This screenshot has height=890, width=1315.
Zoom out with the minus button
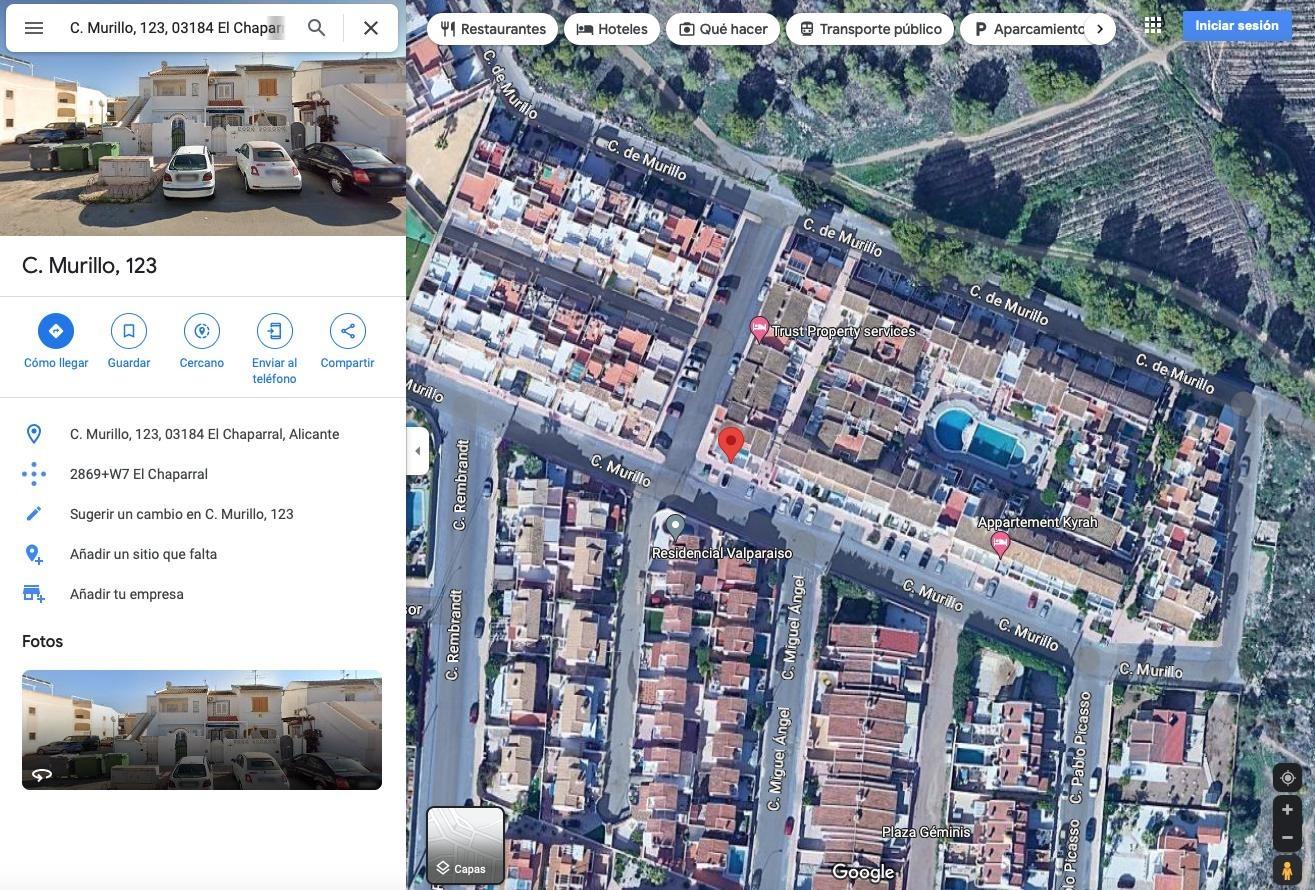[x=1287, y=838]
